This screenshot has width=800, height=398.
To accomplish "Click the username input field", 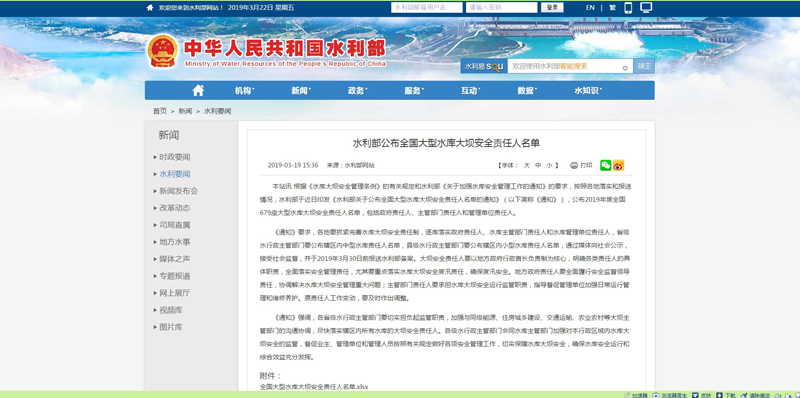I will tap(427, 8).
